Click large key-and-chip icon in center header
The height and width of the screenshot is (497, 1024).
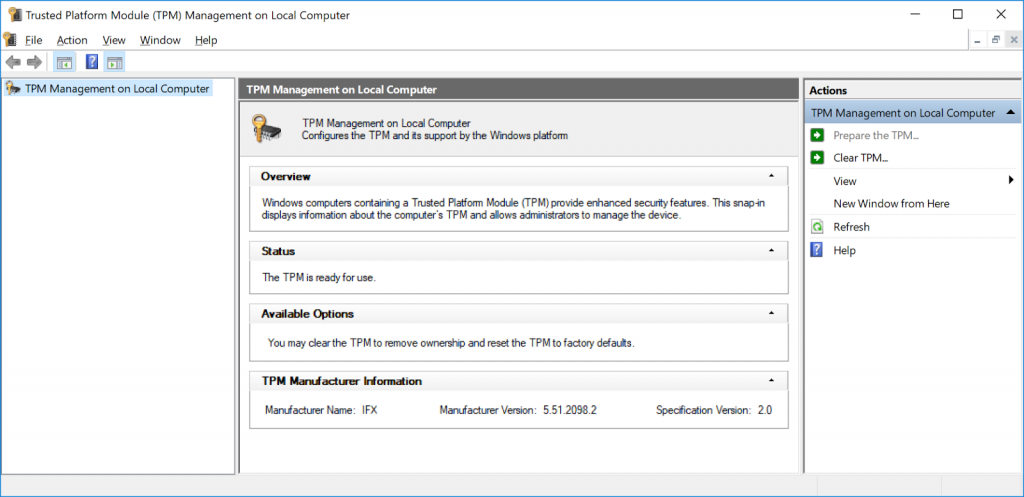pos(266,129)
